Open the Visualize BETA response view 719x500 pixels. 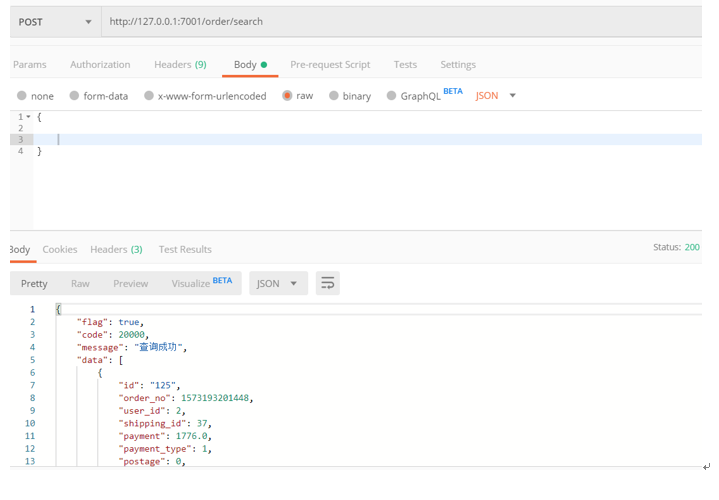tap(202, 283)
